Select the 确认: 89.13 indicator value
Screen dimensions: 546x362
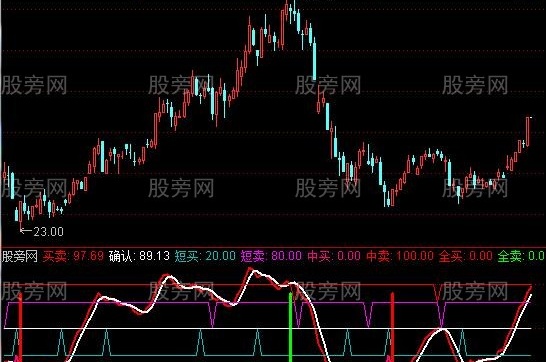coord(139,256)
